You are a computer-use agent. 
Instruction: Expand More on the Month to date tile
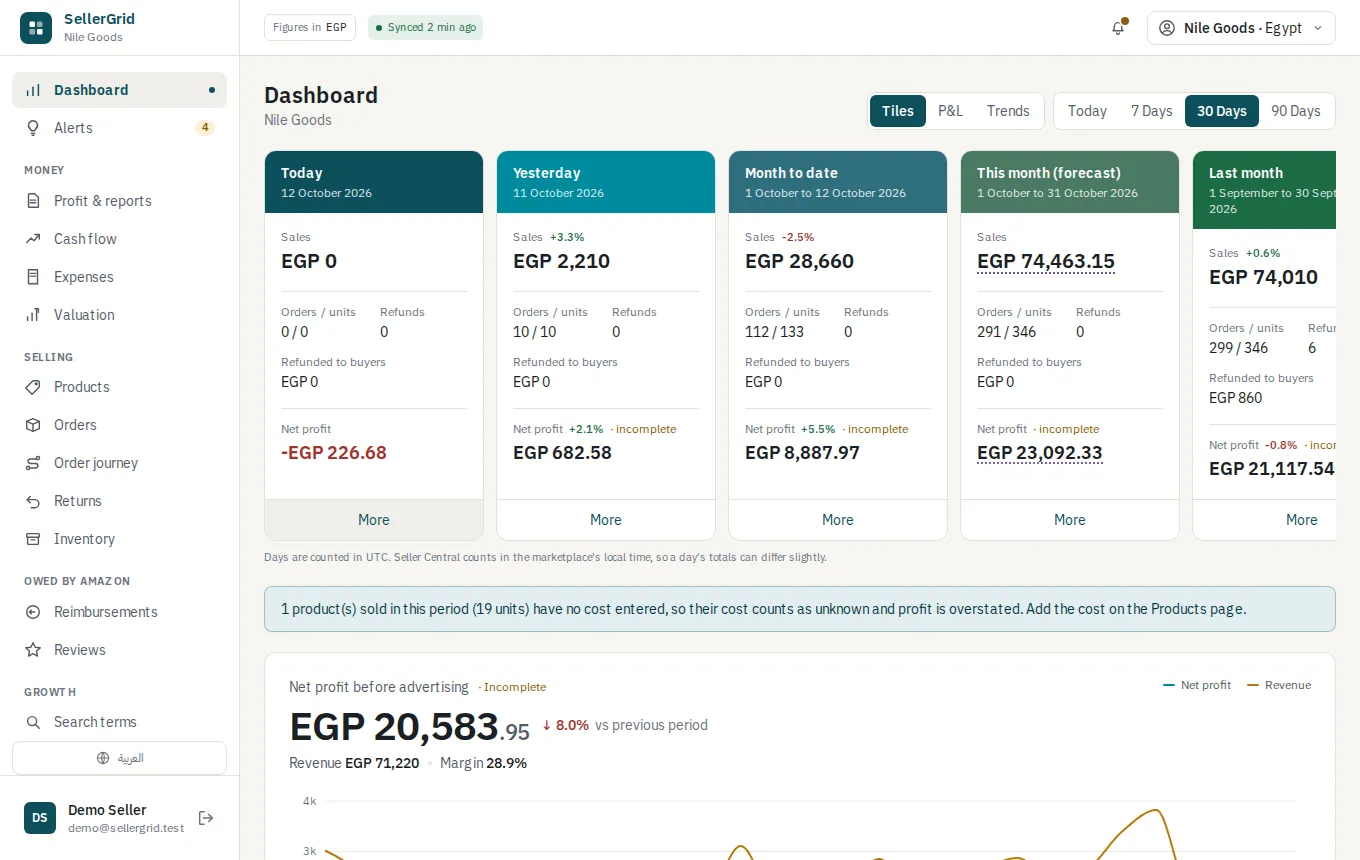point(838,520)
